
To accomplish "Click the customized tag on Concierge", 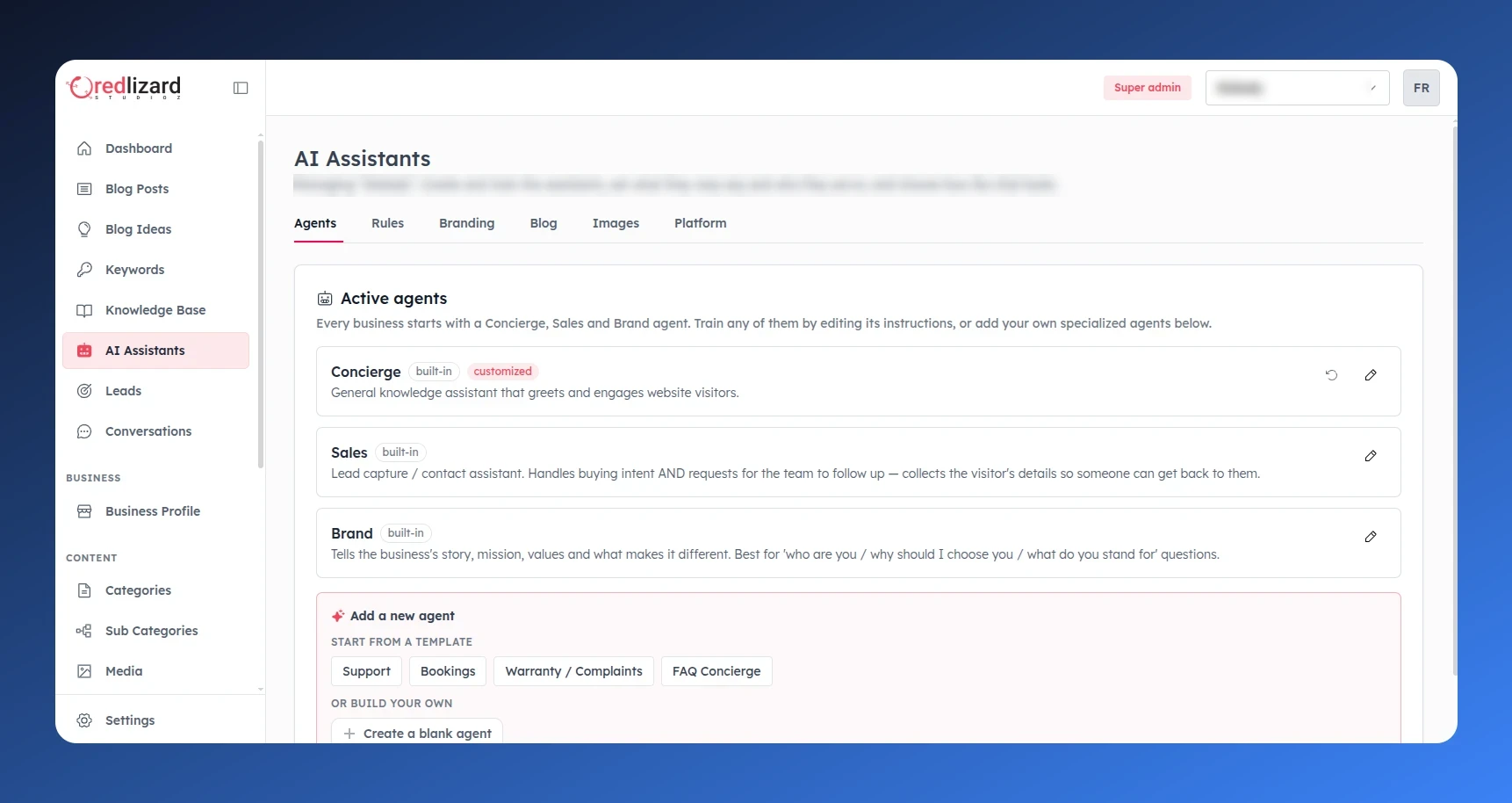I will click(502, 372).
